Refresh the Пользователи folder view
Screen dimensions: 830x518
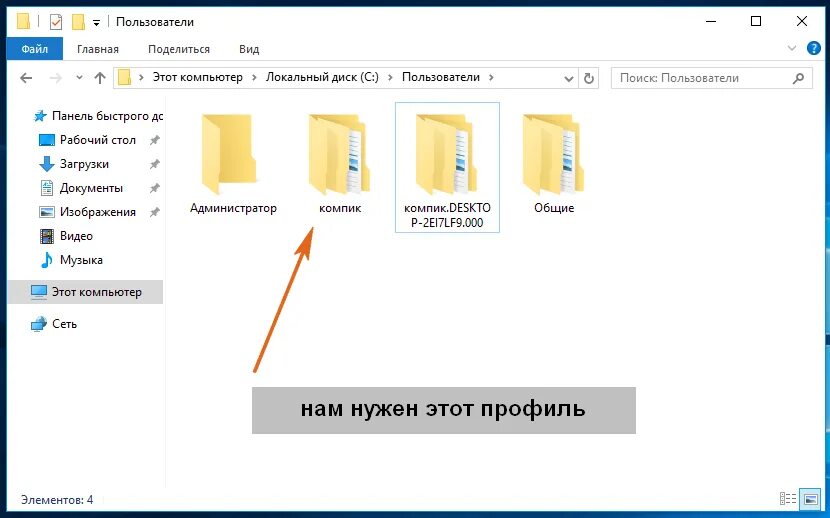point(589,78)
